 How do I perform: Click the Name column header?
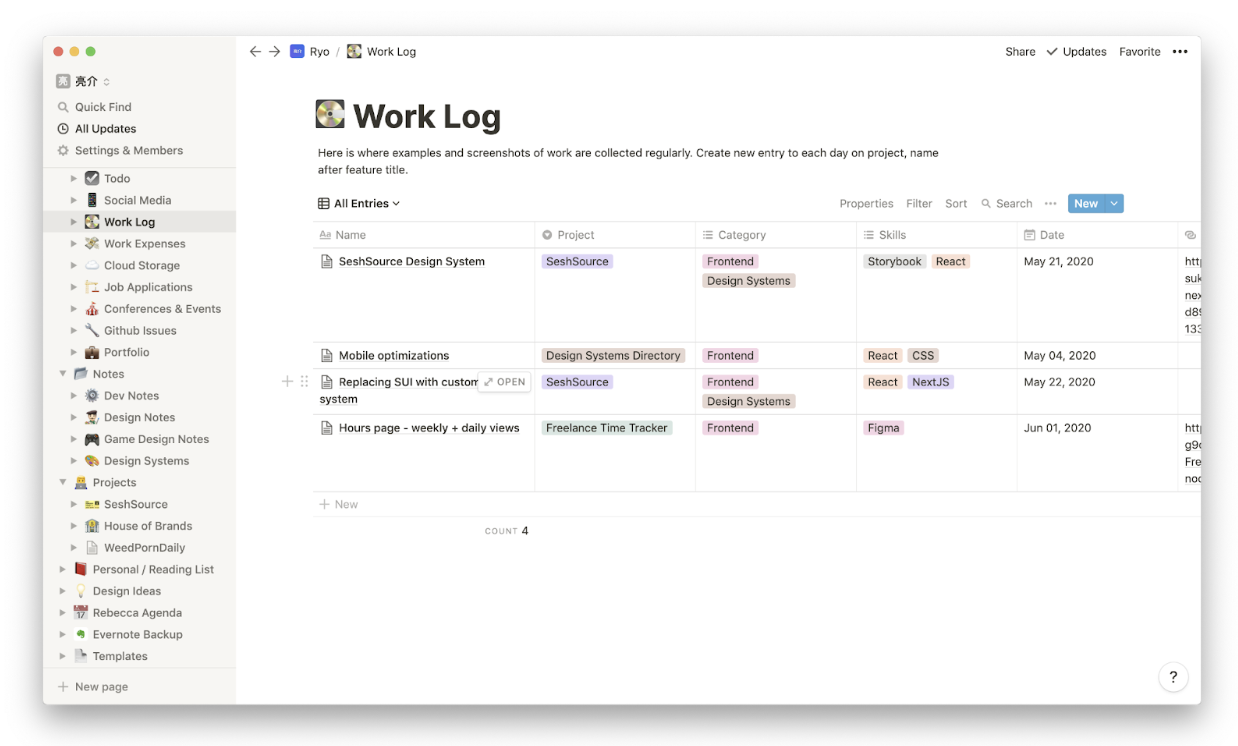pos(424,235)
